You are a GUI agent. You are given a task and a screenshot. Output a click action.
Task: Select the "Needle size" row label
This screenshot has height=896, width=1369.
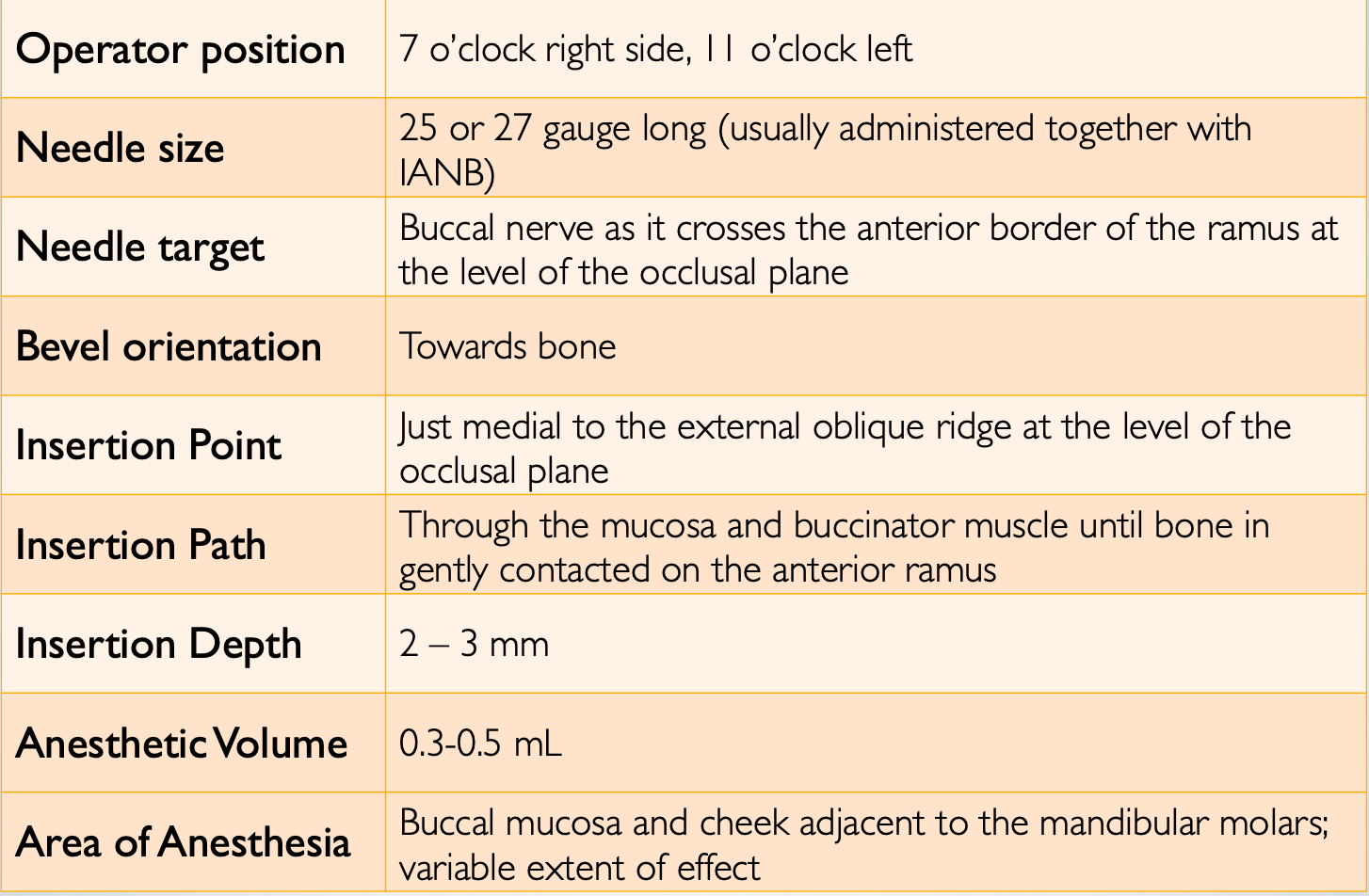coord(121,149)
